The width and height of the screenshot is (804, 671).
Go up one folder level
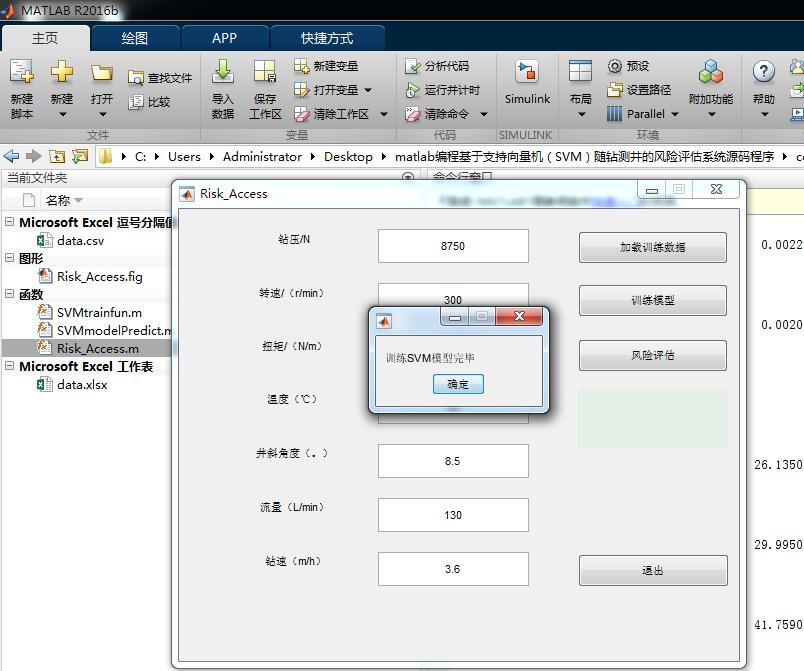pyautogui.click(x=56, y=156)
